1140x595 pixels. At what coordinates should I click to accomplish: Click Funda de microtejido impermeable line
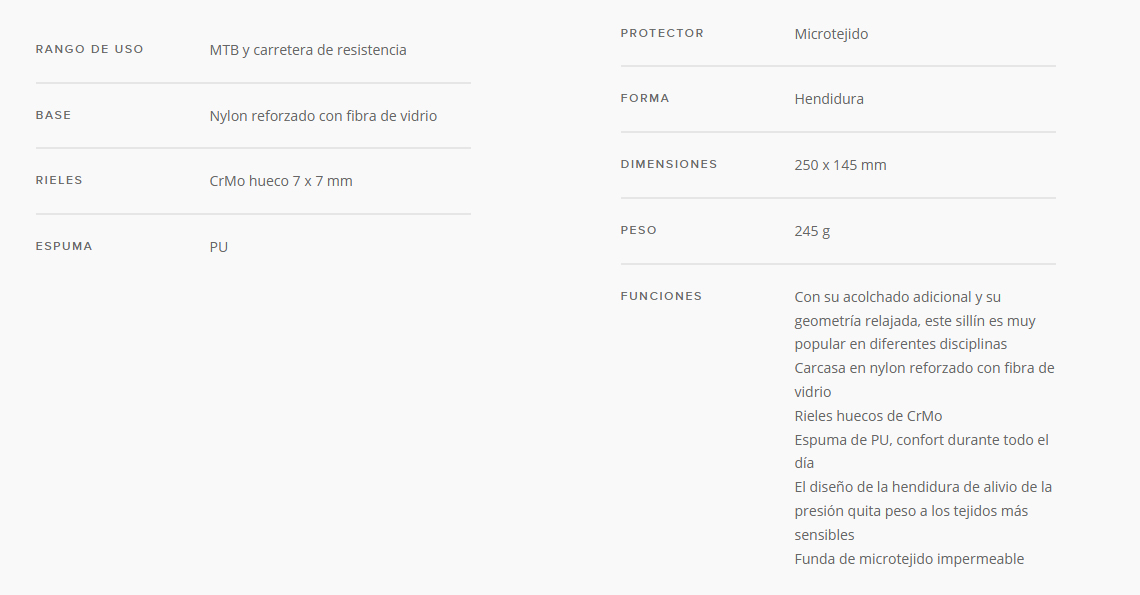coord(909,559)
